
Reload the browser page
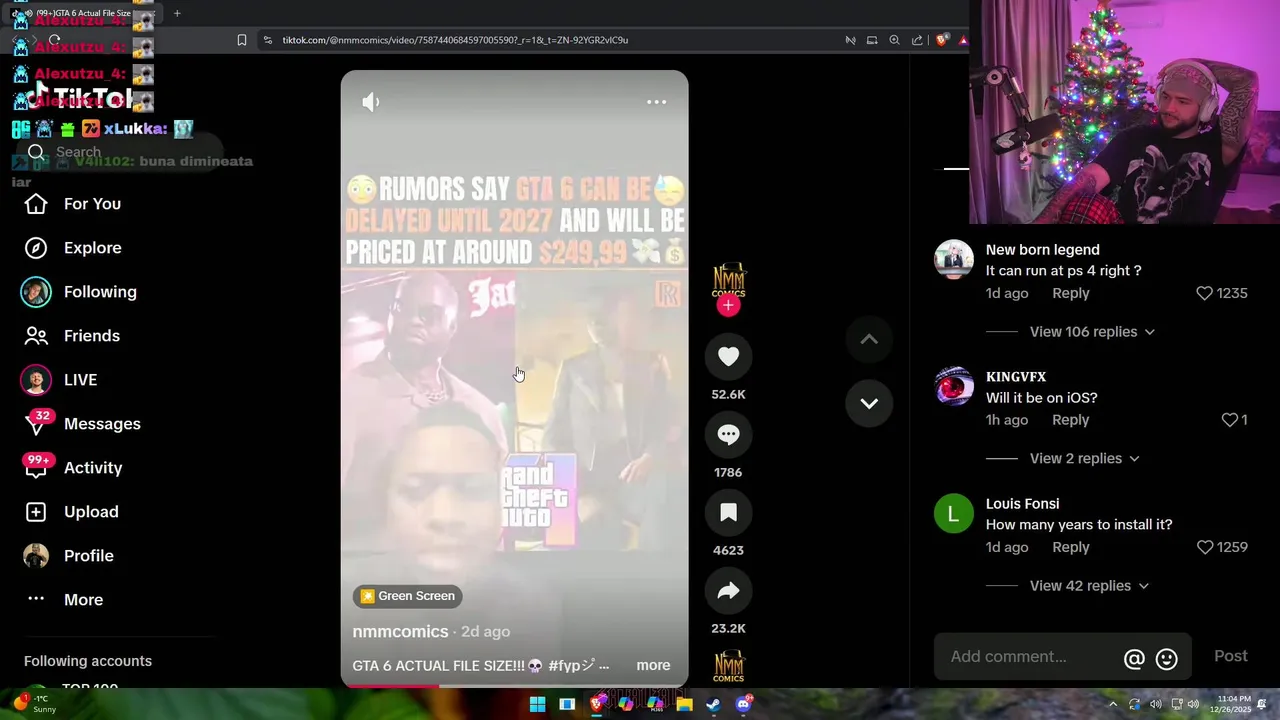54,40
